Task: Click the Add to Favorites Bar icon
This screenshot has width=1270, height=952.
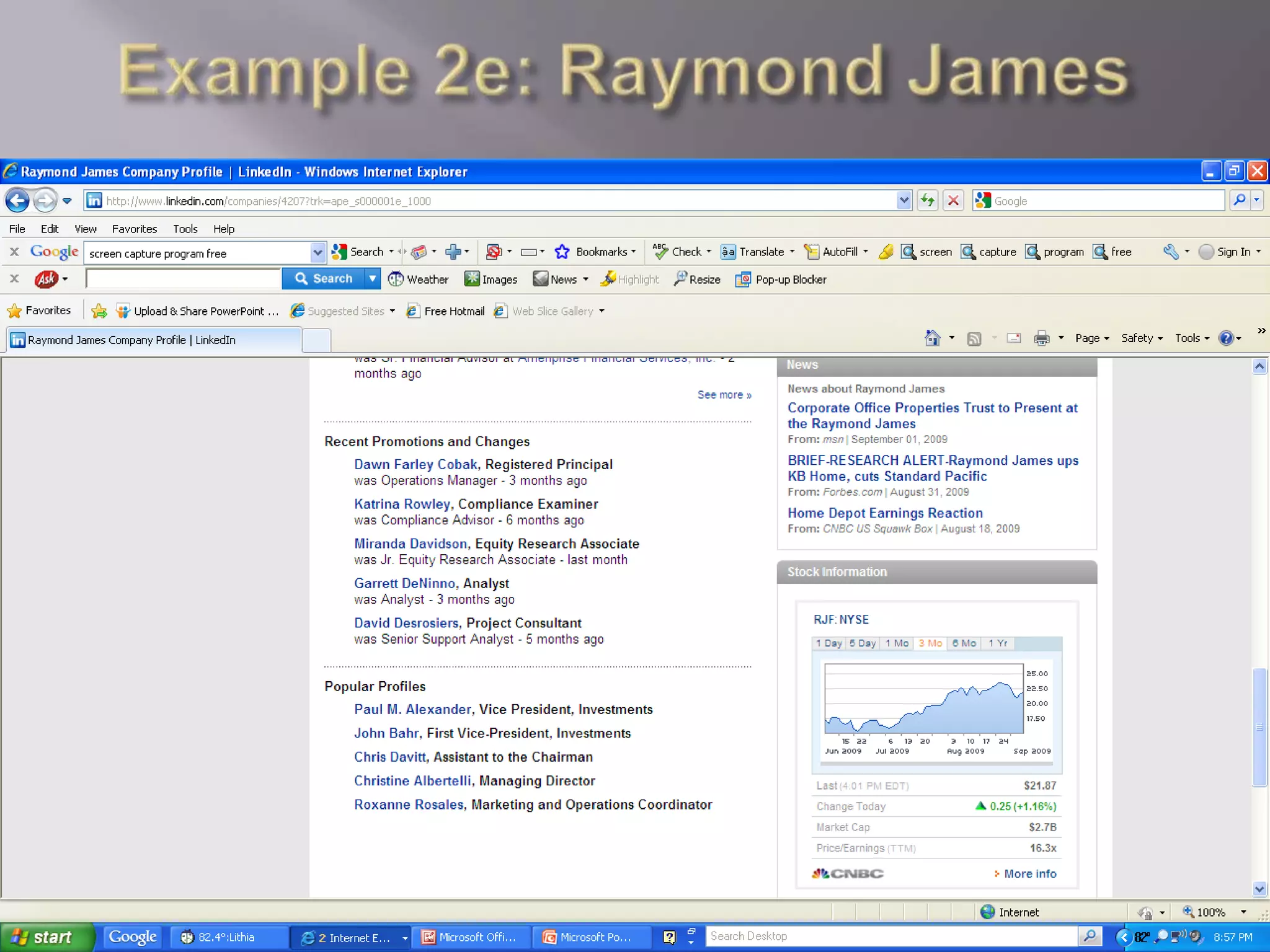Action: pyautogui.click(x=99, y=311)
